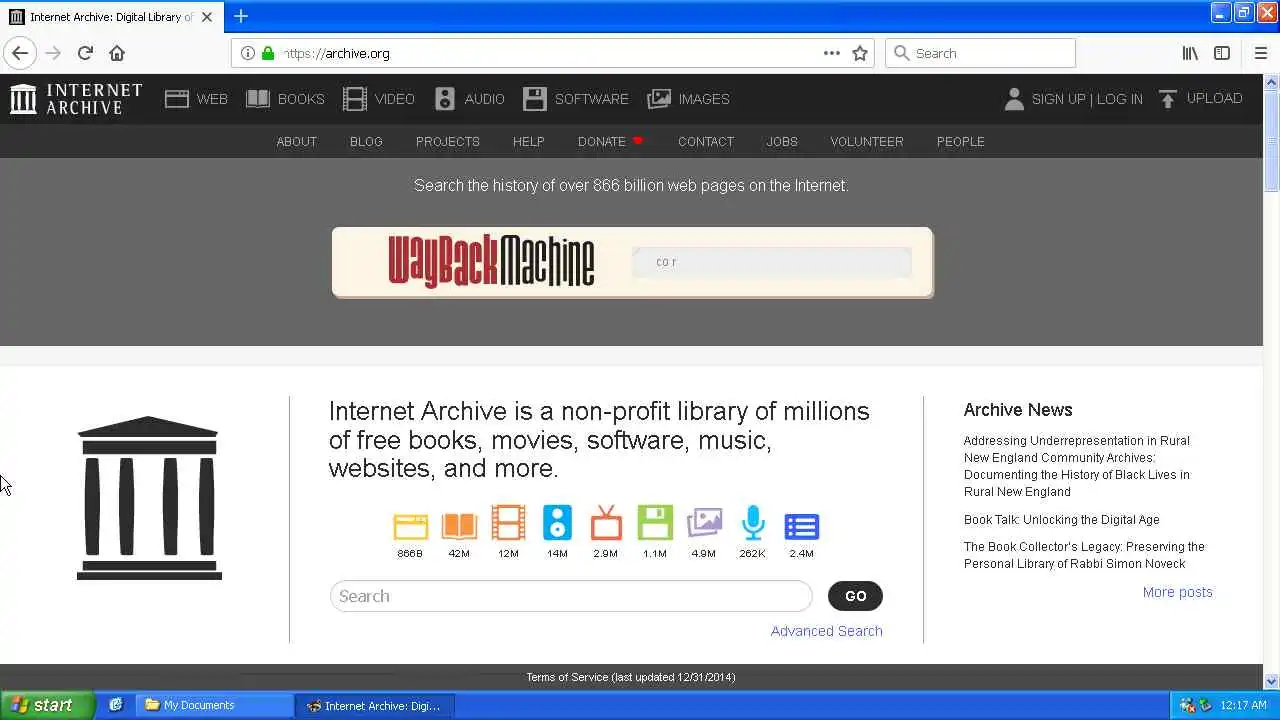Viewport: 1280px width, 720px height.
Task: Click the Internet Explorer quick launch icon
Action: (116, 705)
